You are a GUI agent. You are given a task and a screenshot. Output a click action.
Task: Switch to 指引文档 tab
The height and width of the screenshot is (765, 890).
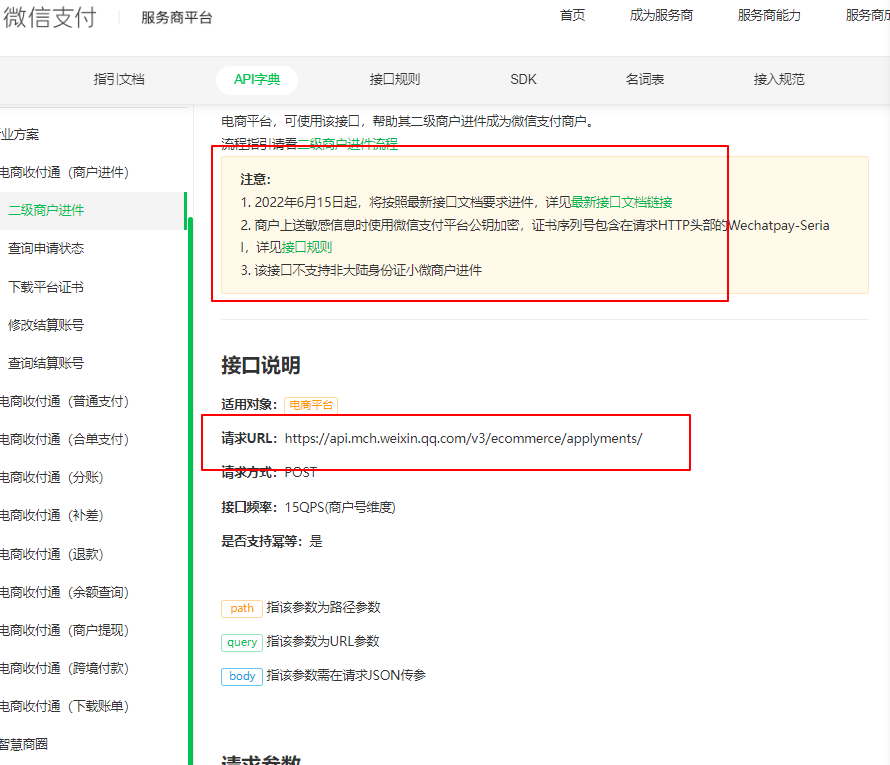(x=119, y=79)
